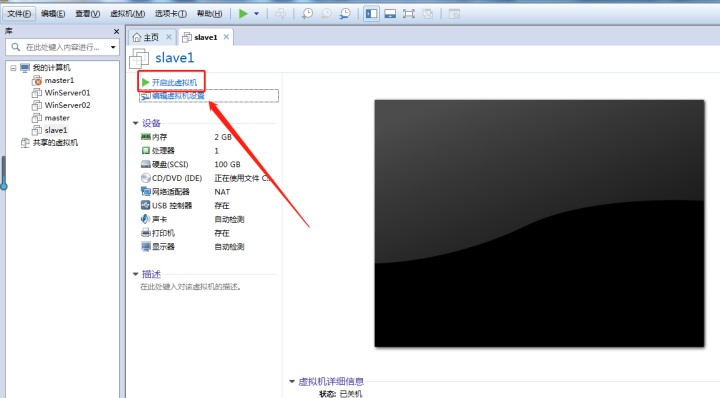Click the black VM screen preview
The image size is (720, 398).
pos(539,223)
